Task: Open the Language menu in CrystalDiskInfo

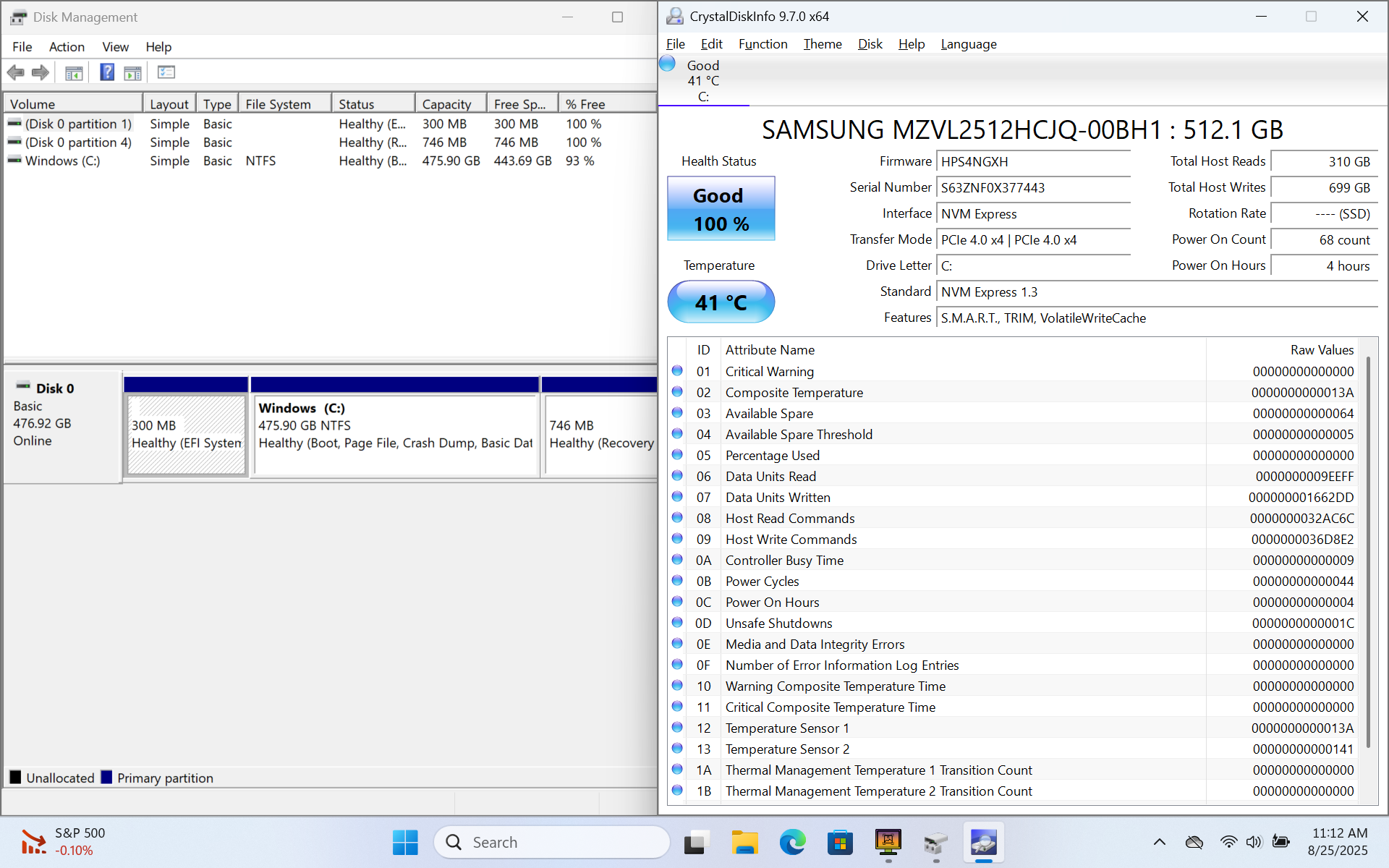Action: tap(969, 44)
